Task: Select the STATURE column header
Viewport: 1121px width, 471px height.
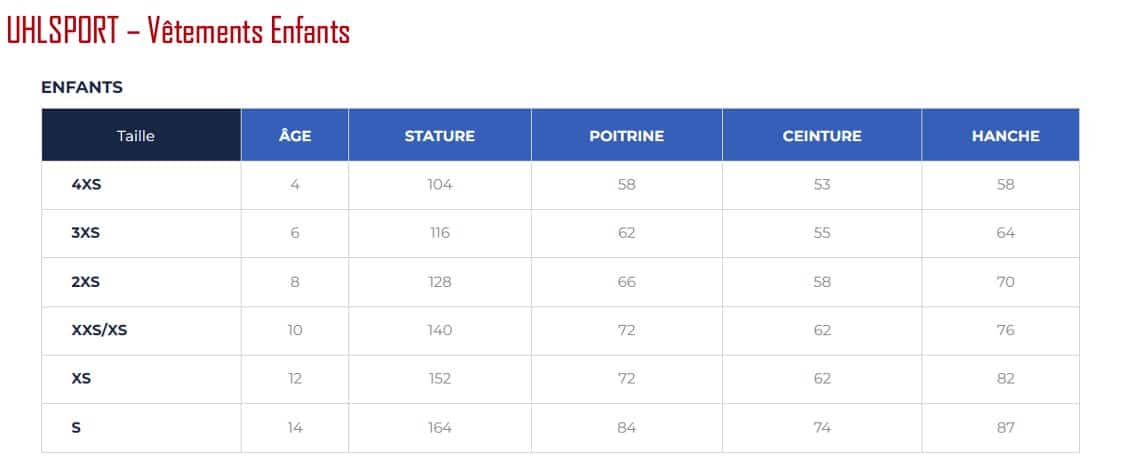Action: [x=440, y=136]
